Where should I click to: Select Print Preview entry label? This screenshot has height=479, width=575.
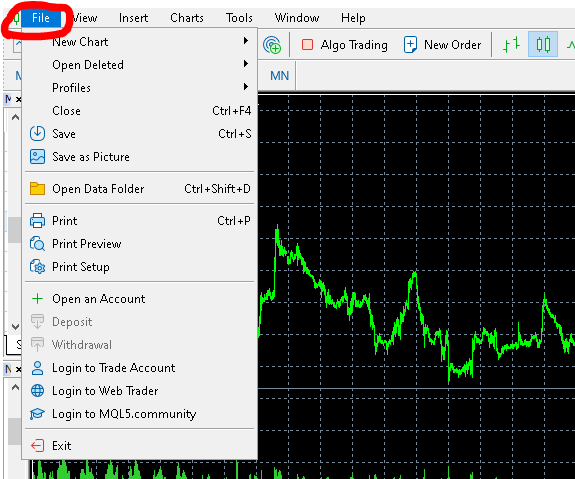[87, 244]
